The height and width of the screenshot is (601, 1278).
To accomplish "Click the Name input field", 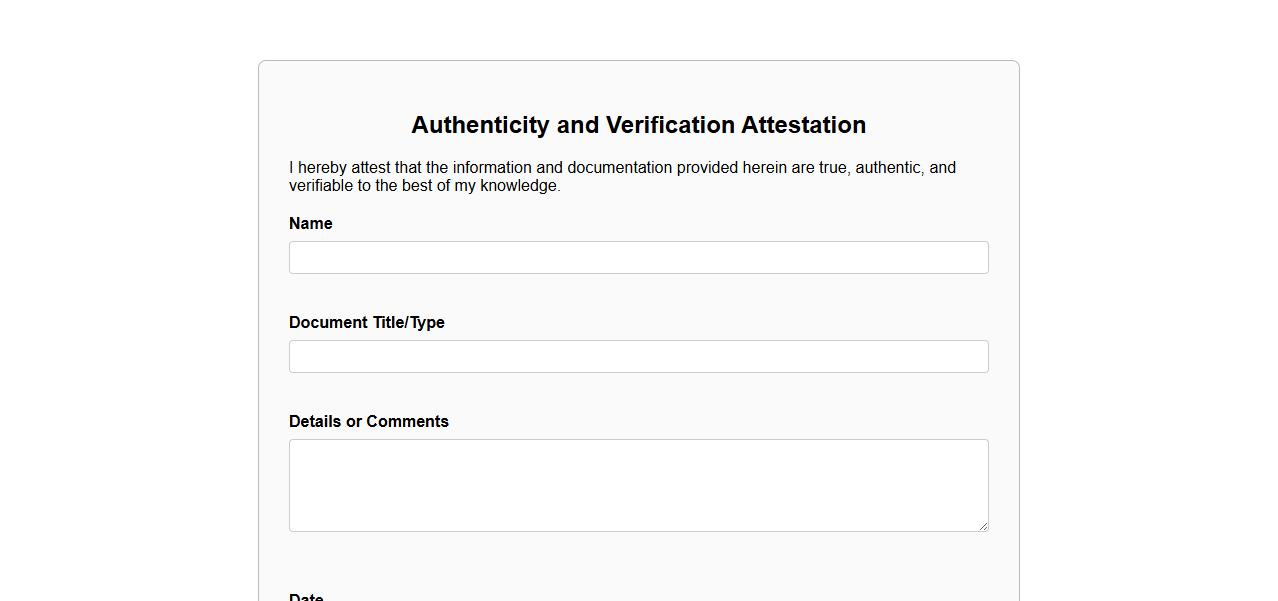I will pyautogui.click(x=638, y=257).
